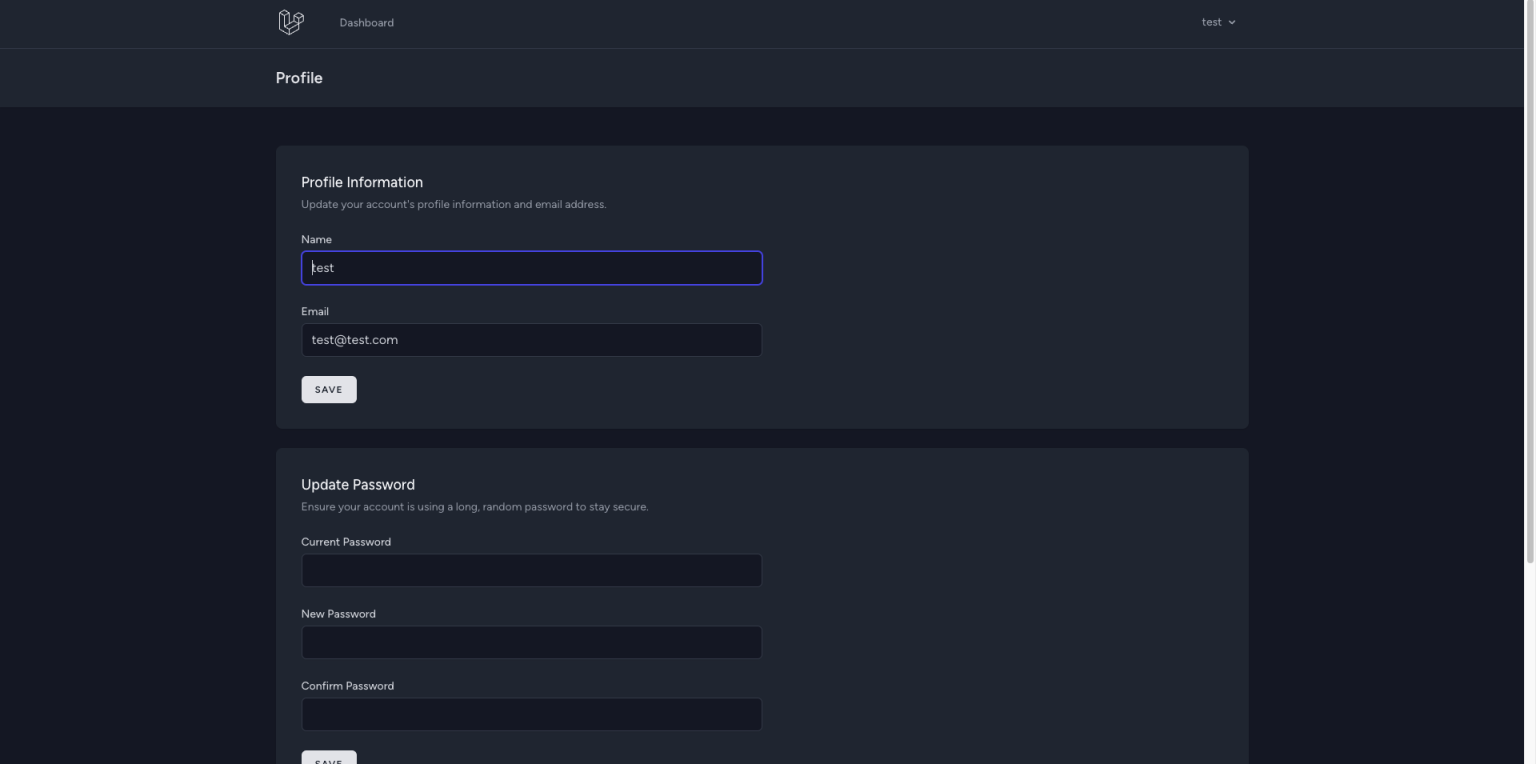Viewport: 1536px width, 764px height.
Task: Click the Profile Information section heading
Action: tap(362, 182)
